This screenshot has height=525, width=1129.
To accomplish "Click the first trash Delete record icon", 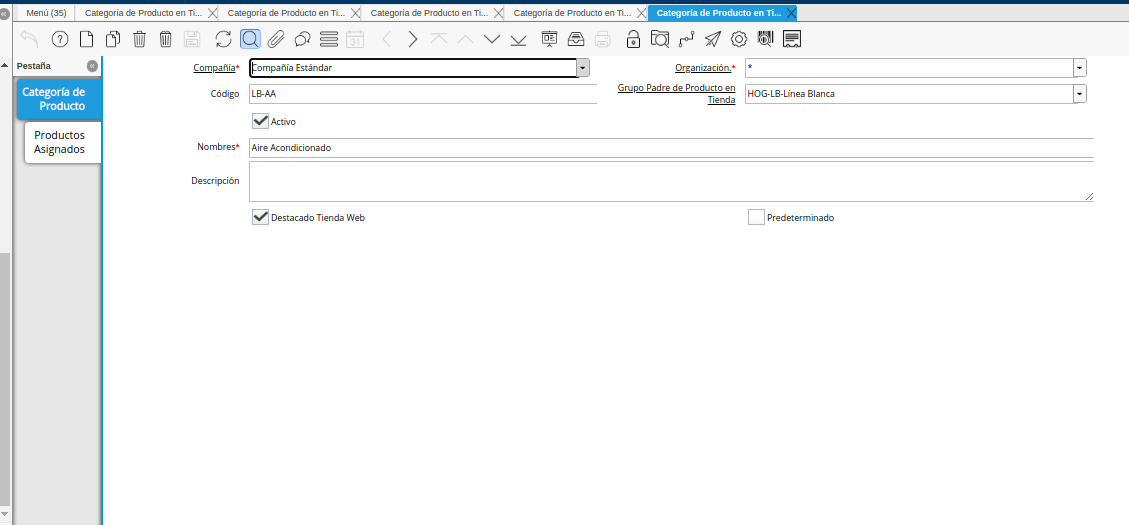I will pos(140,39).
